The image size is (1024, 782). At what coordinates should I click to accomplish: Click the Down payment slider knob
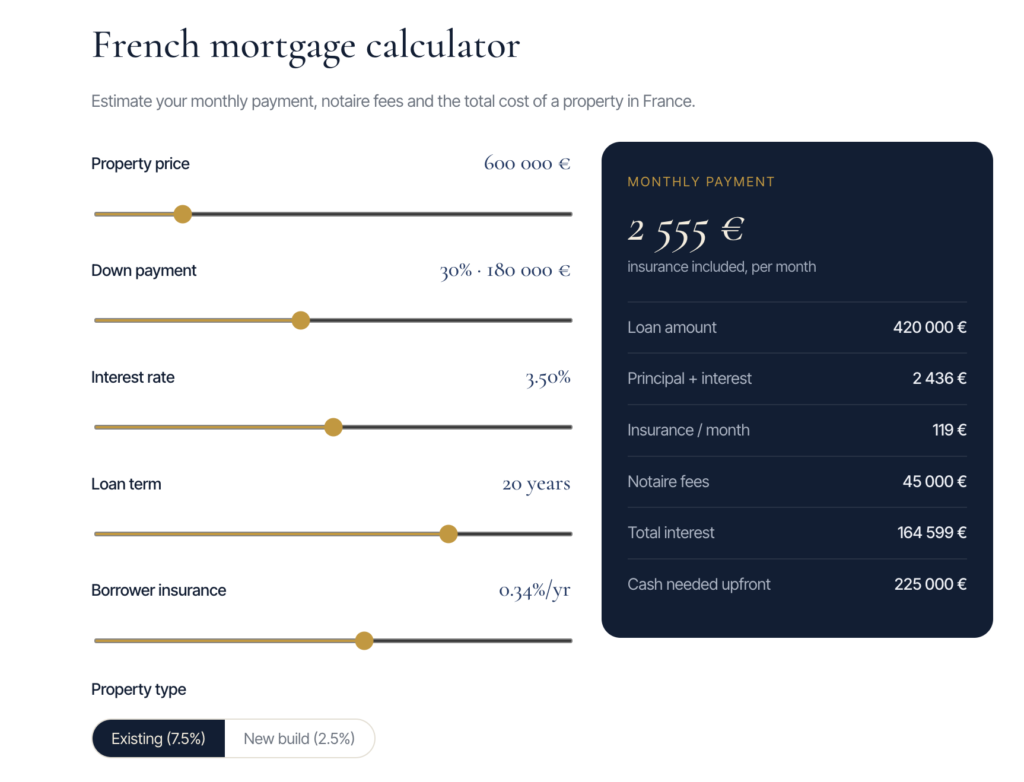(x=300, y=320)
